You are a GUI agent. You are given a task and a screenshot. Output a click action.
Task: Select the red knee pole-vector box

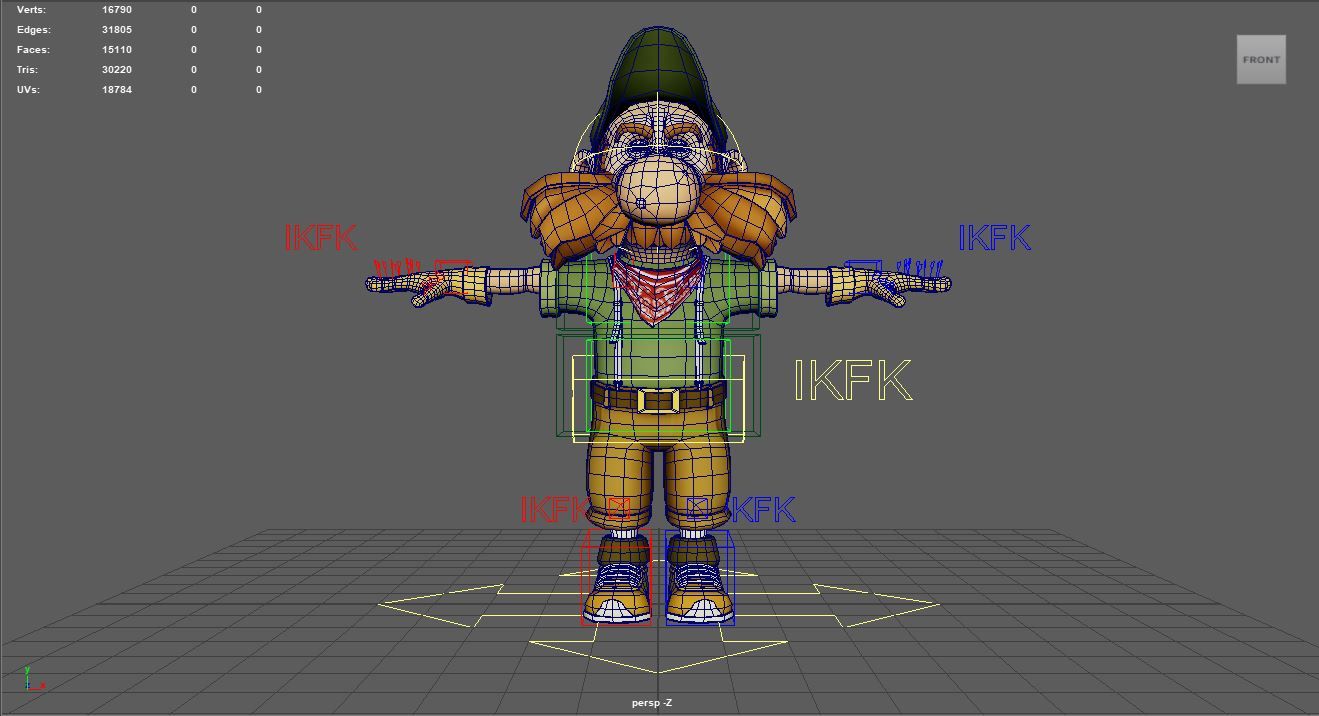coord(617,508)
